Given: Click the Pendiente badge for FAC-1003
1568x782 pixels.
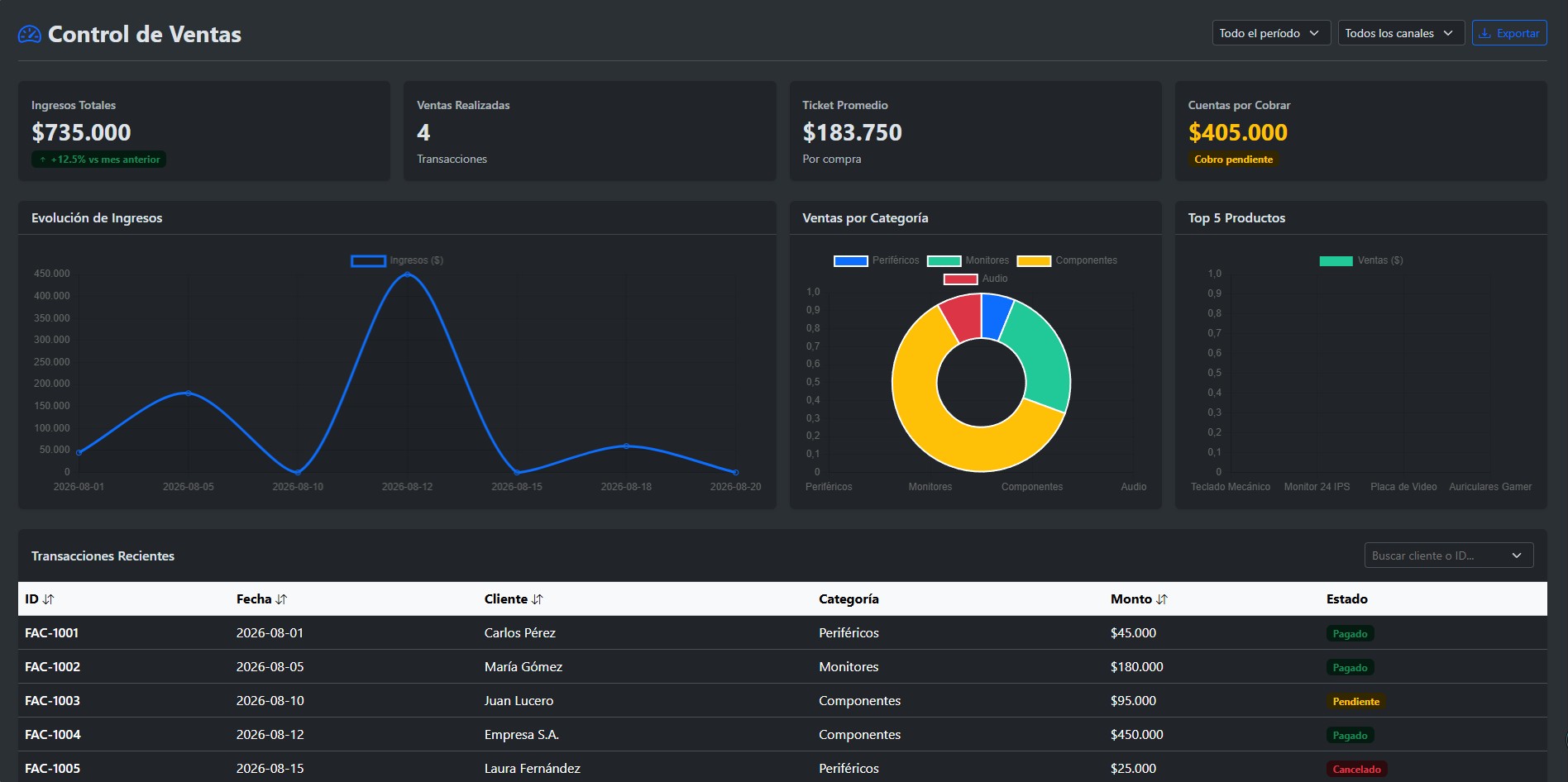Looking at the screenshot, I should [x=1356, y=702].
